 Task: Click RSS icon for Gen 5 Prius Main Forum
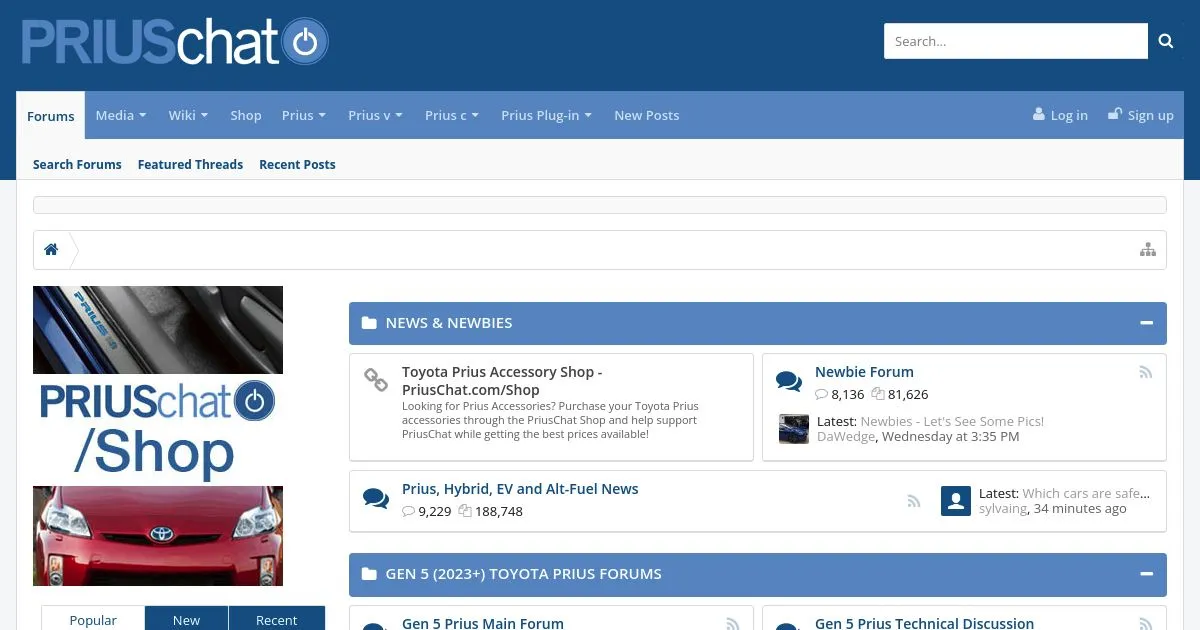pyautogui.click(x=733, y=623)
